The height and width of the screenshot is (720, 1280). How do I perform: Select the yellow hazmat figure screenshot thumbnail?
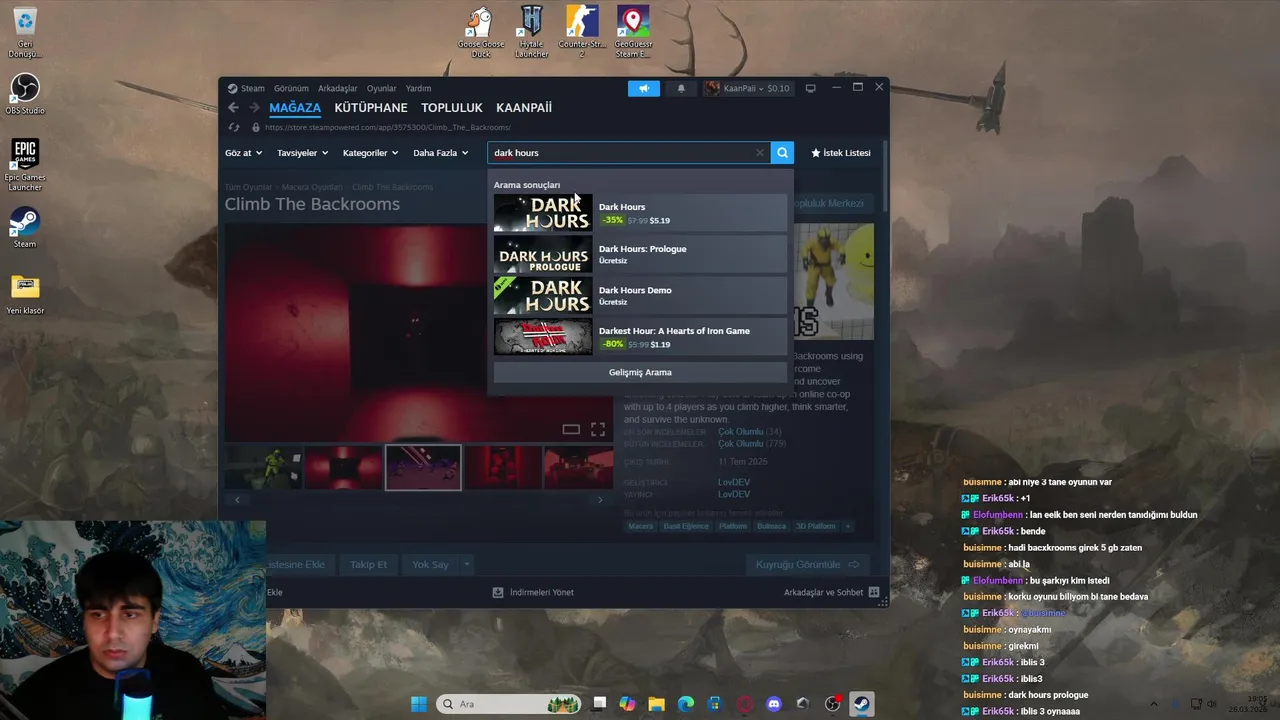[263, 468]
